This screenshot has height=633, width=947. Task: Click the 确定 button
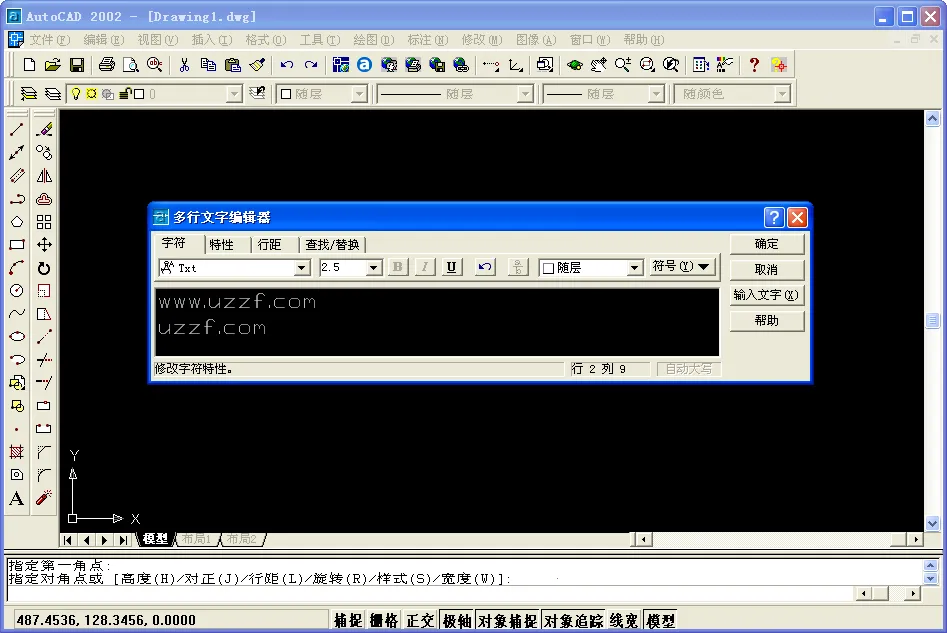766,244
